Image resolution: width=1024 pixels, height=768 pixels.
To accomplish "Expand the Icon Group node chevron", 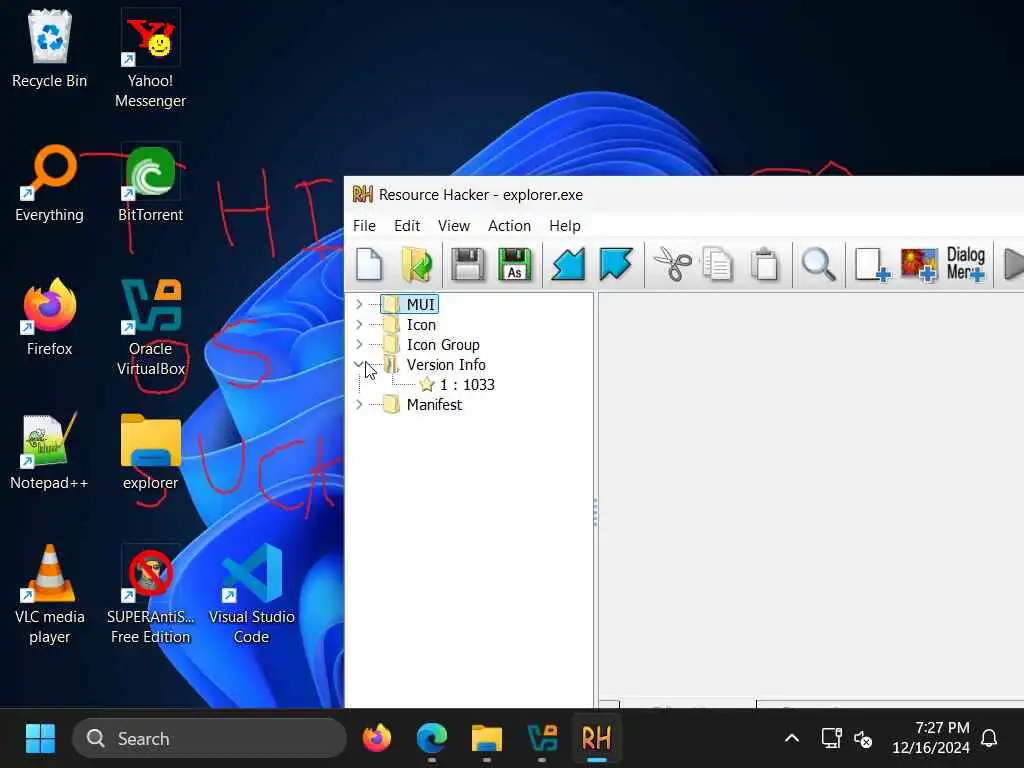I will (359, 344).
